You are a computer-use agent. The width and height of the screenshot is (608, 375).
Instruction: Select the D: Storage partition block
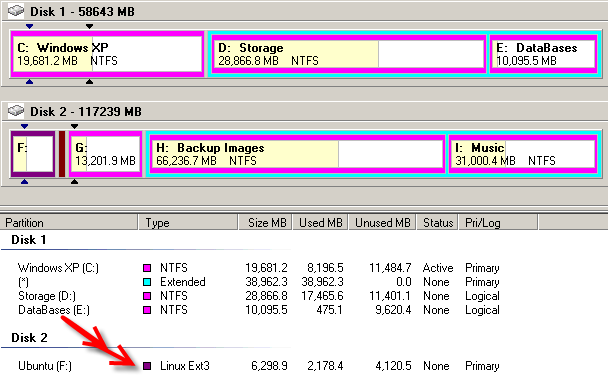coord(348,54)
